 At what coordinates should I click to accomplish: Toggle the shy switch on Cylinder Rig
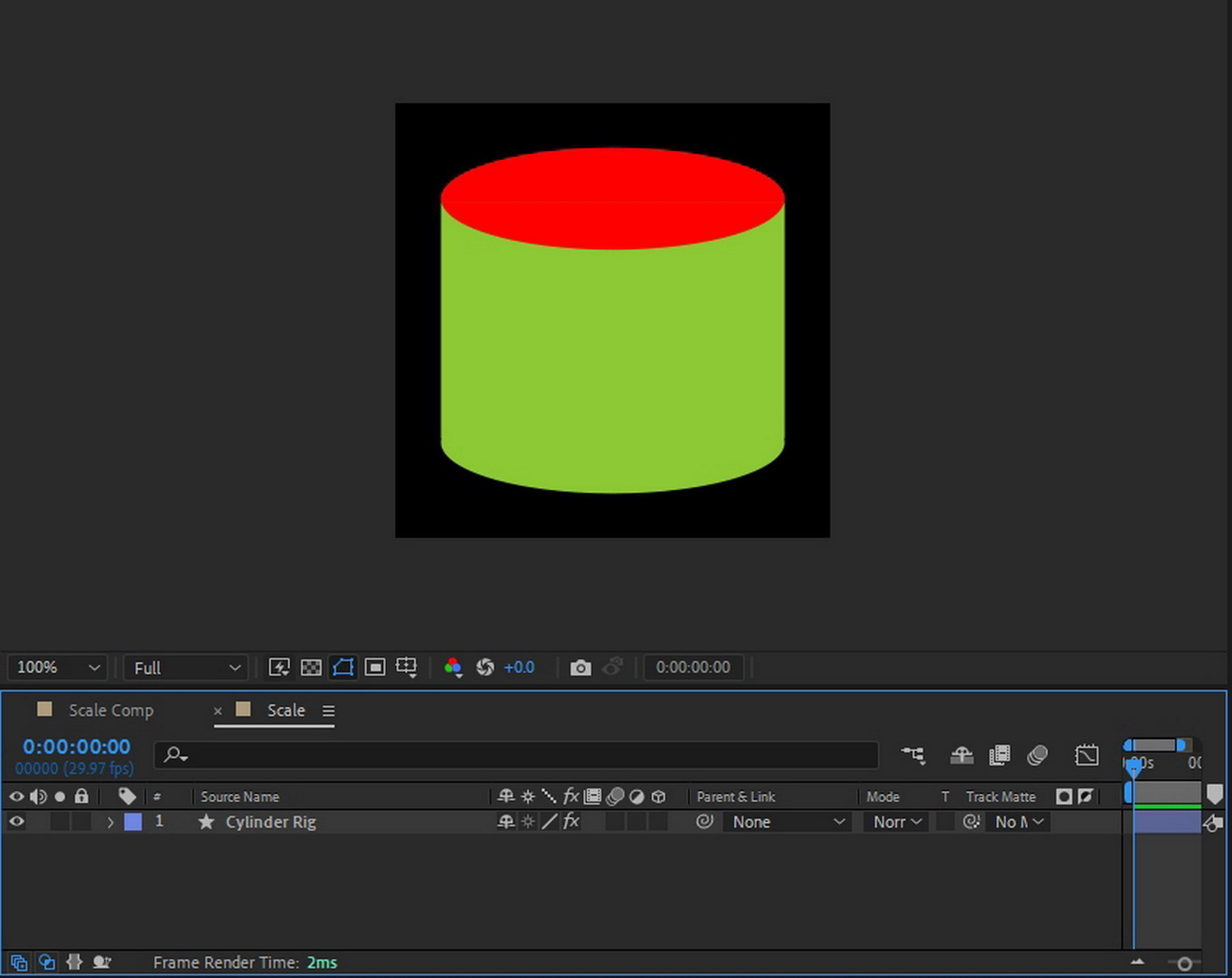[506, 822]
